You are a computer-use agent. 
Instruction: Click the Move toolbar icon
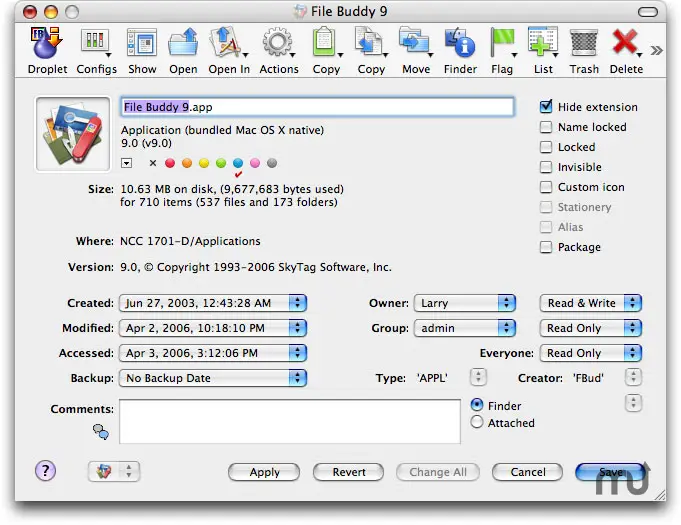point(415,43)
